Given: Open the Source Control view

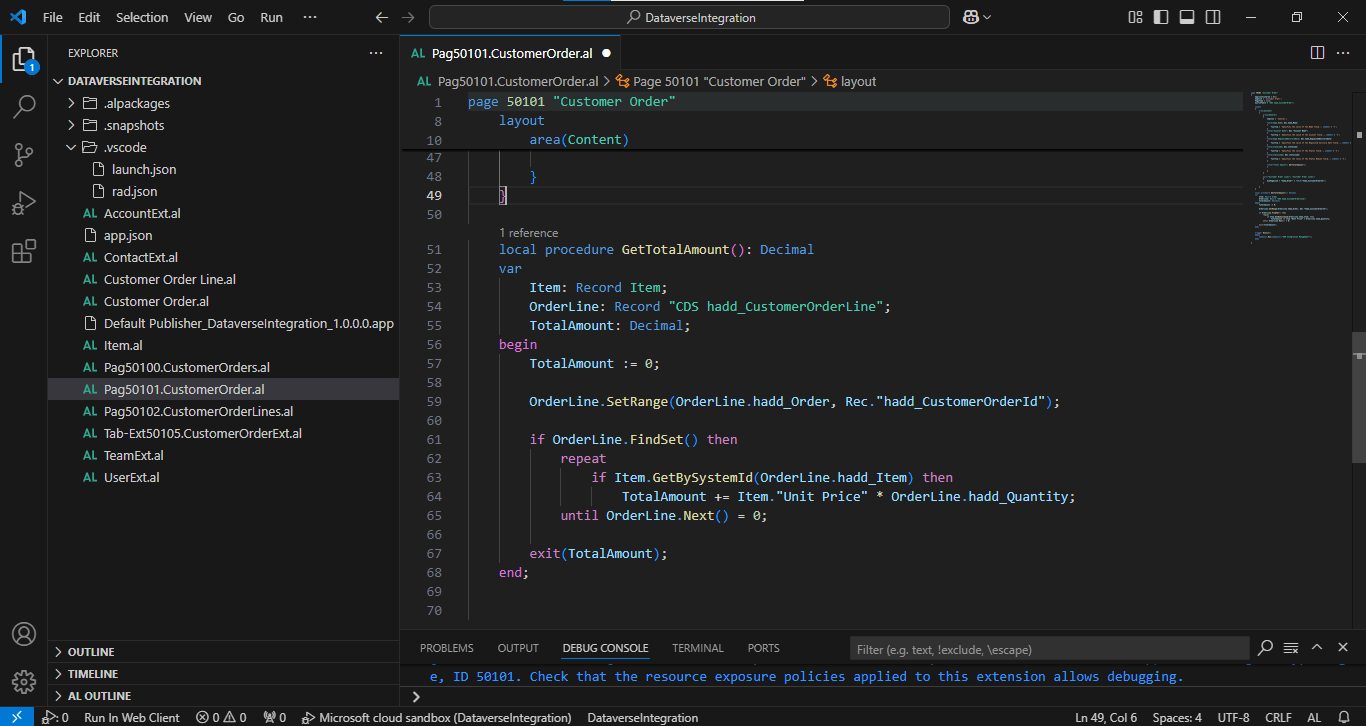Looking at the screenshot, I should 24,155.
